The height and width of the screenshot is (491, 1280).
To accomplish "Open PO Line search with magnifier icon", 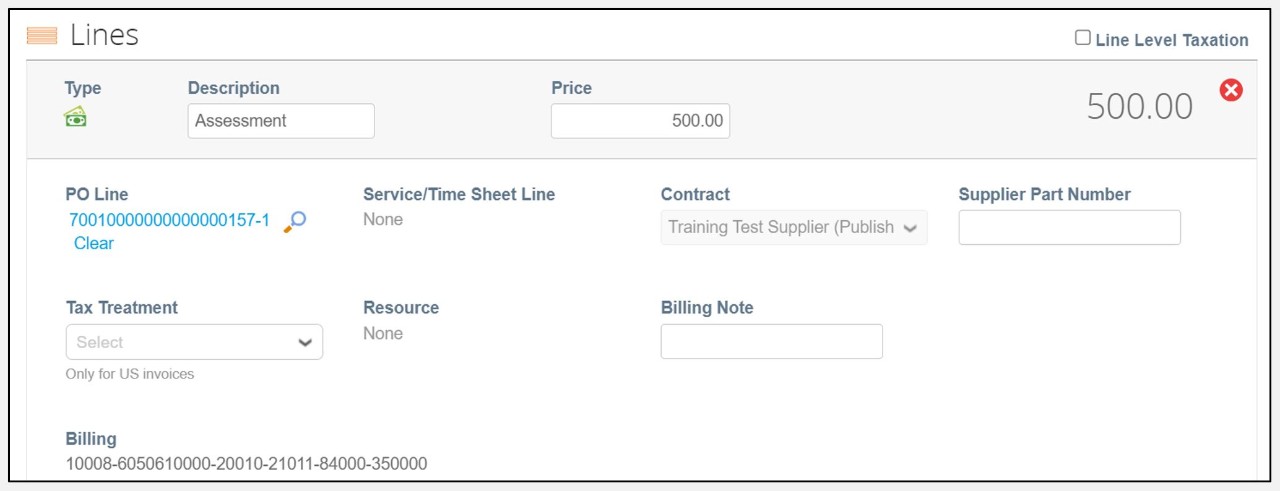I will (295, 221).
